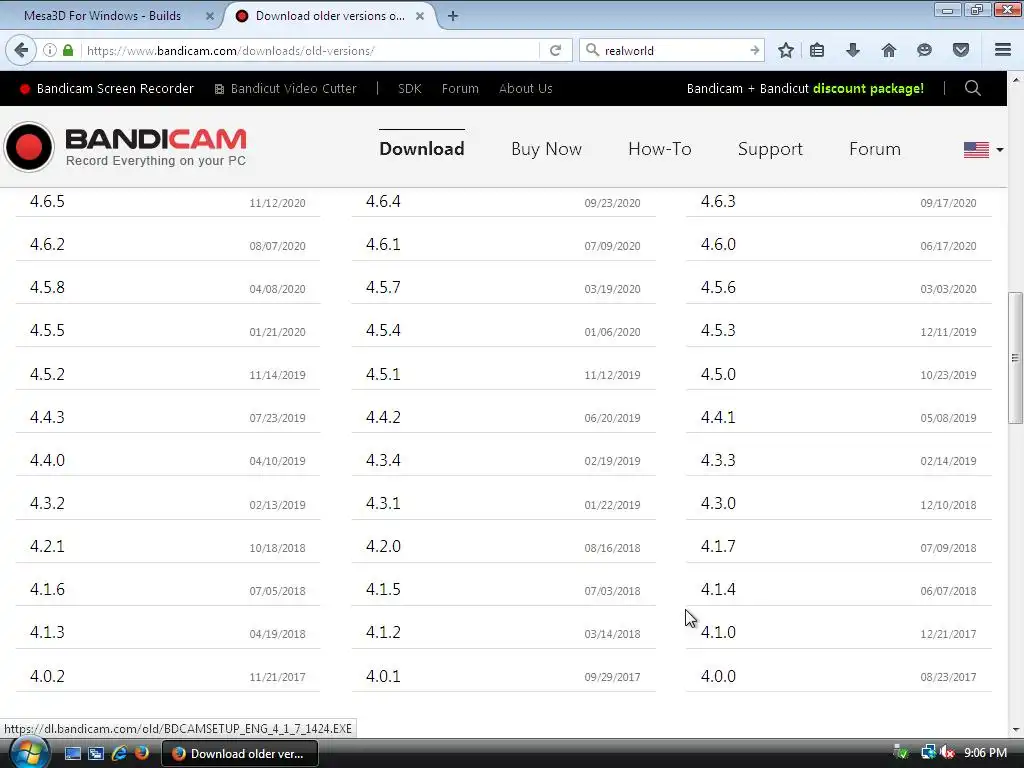The height and width of the screenshot is (768, 1024).
Task: Download Bandicam version 4.1.7
Action: (718, 547)
